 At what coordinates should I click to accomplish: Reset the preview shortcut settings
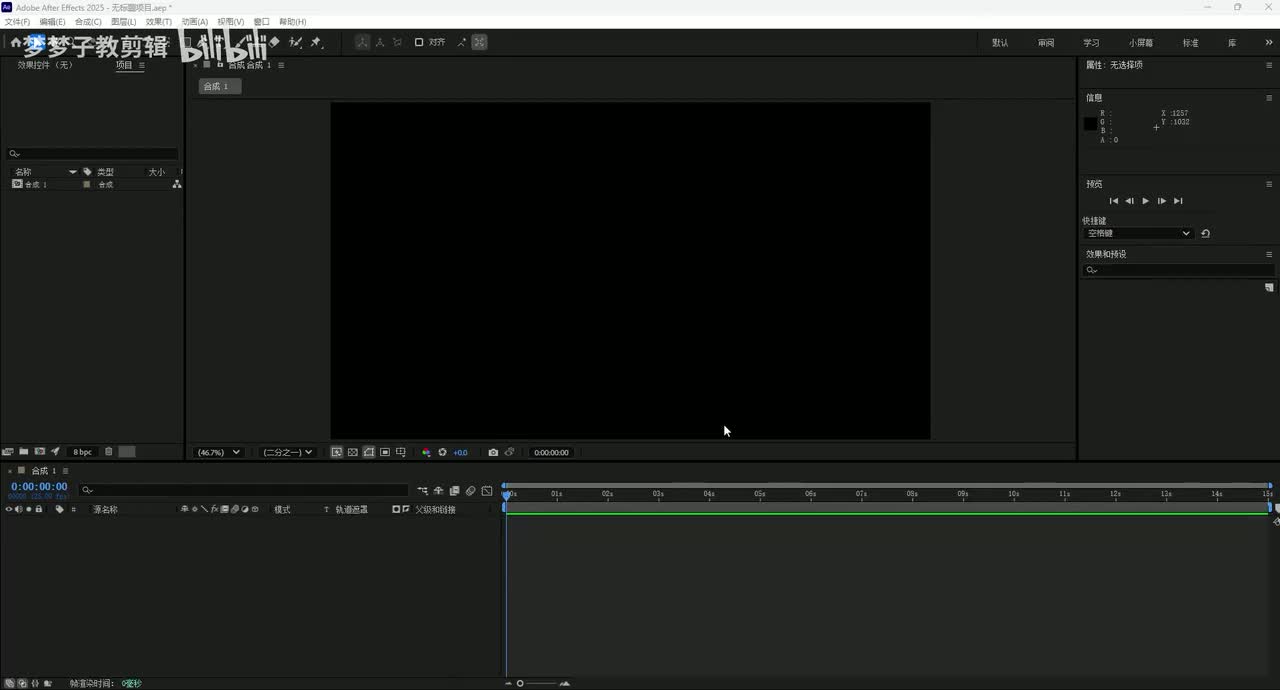pos(1205,233)
